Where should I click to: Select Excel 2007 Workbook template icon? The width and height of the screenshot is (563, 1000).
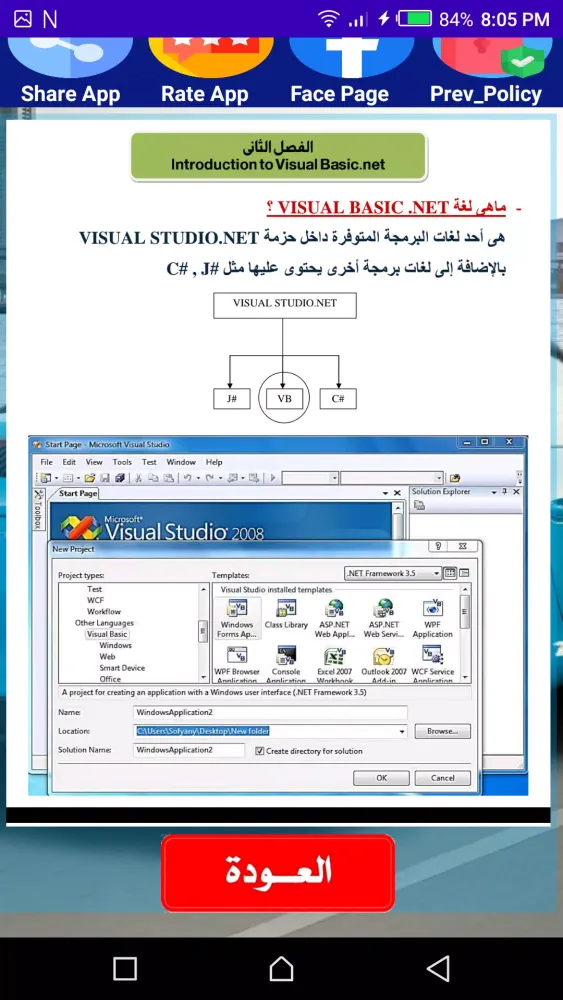pyautogui.click(x=335, y=665)
